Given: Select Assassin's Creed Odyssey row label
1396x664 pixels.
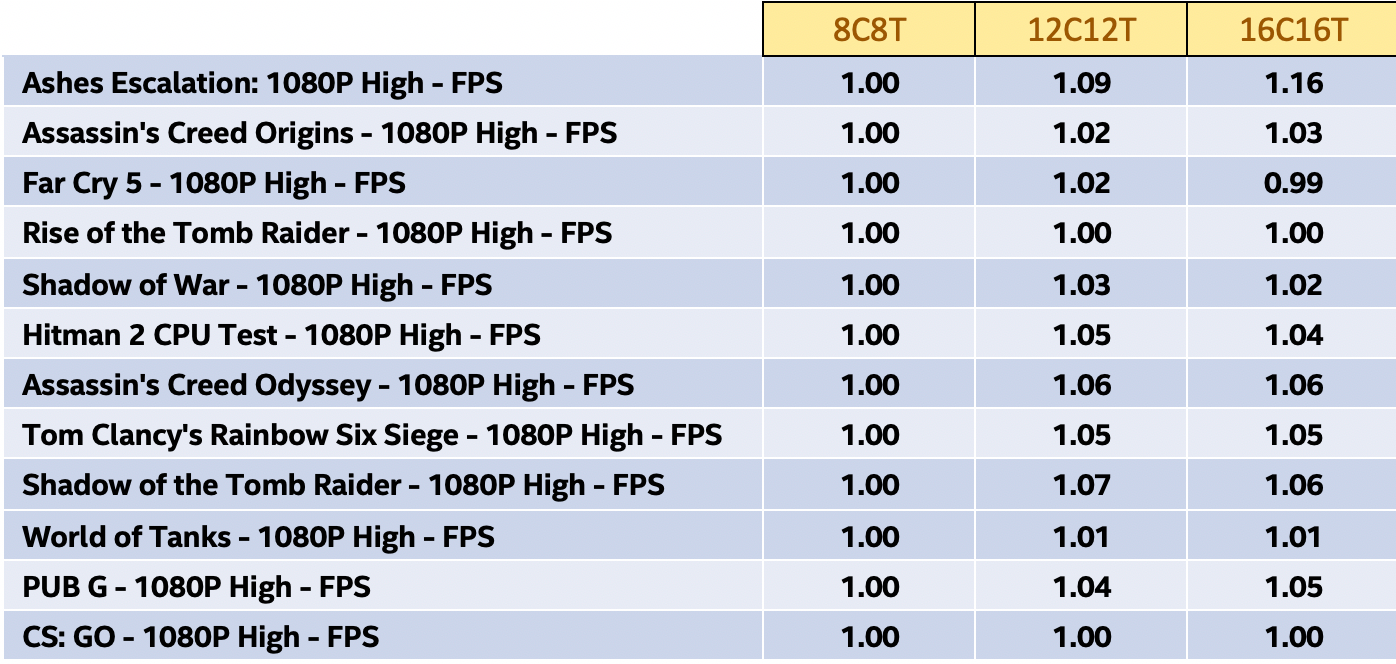Looking at the screenshot, I should point(328,385).
